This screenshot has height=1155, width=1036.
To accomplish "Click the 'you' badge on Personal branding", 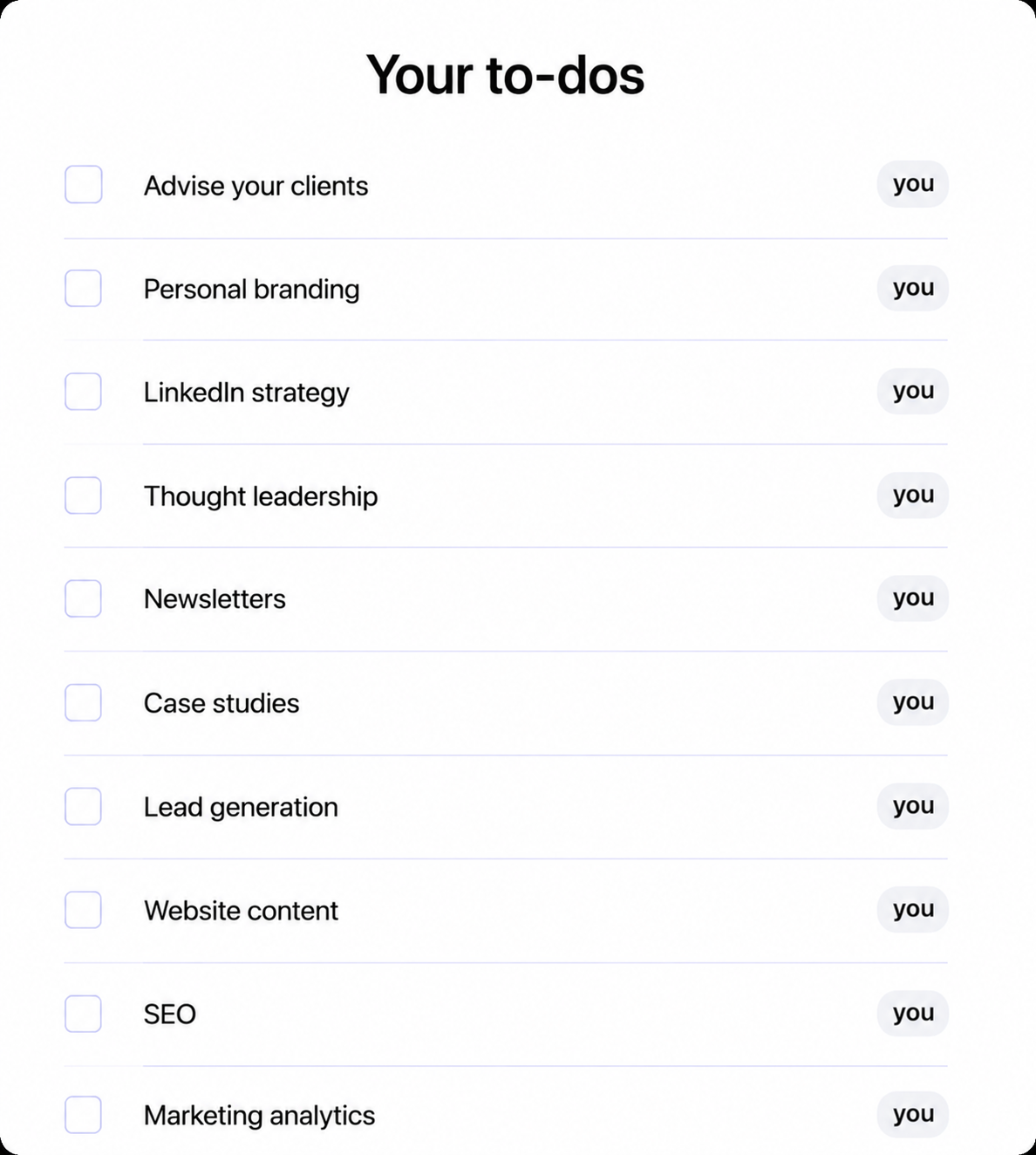I will 913,288.
